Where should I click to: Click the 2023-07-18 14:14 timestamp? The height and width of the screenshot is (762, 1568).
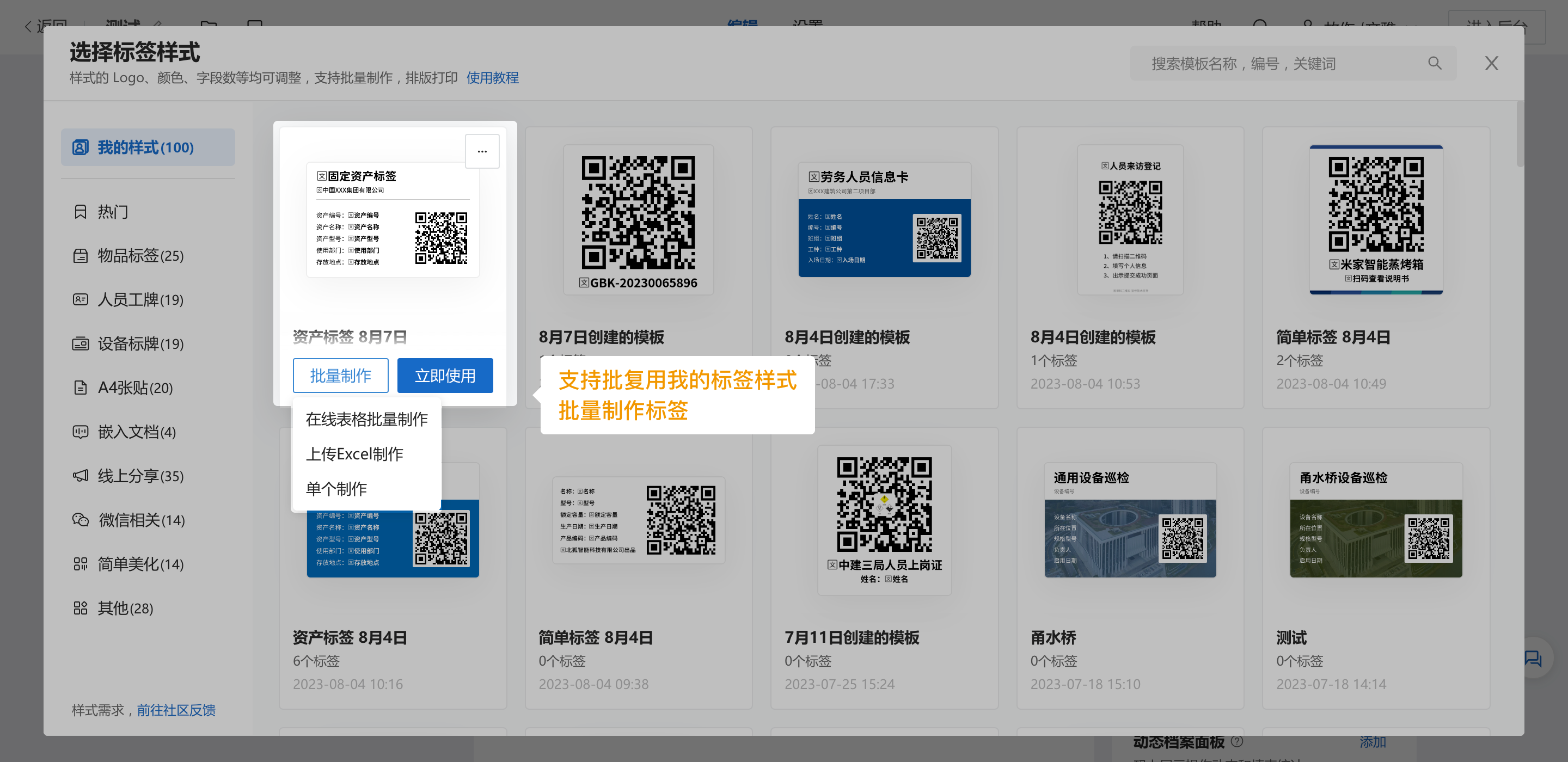(x=1331, y=684)
